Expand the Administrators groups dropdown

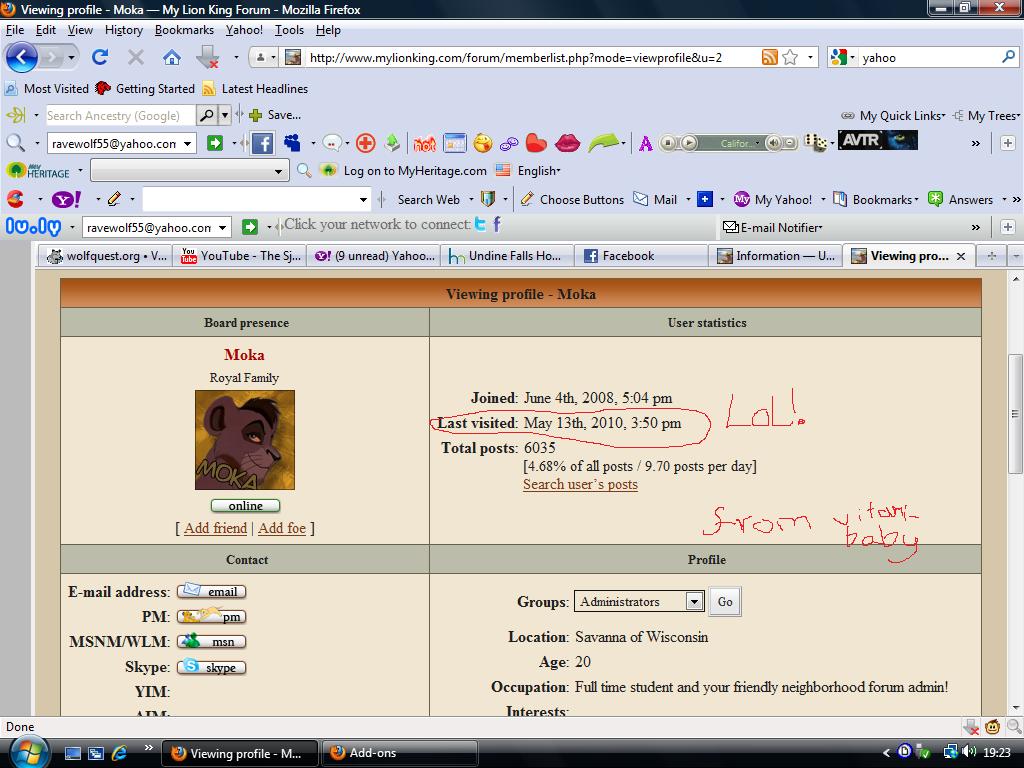tap(694, 601)
